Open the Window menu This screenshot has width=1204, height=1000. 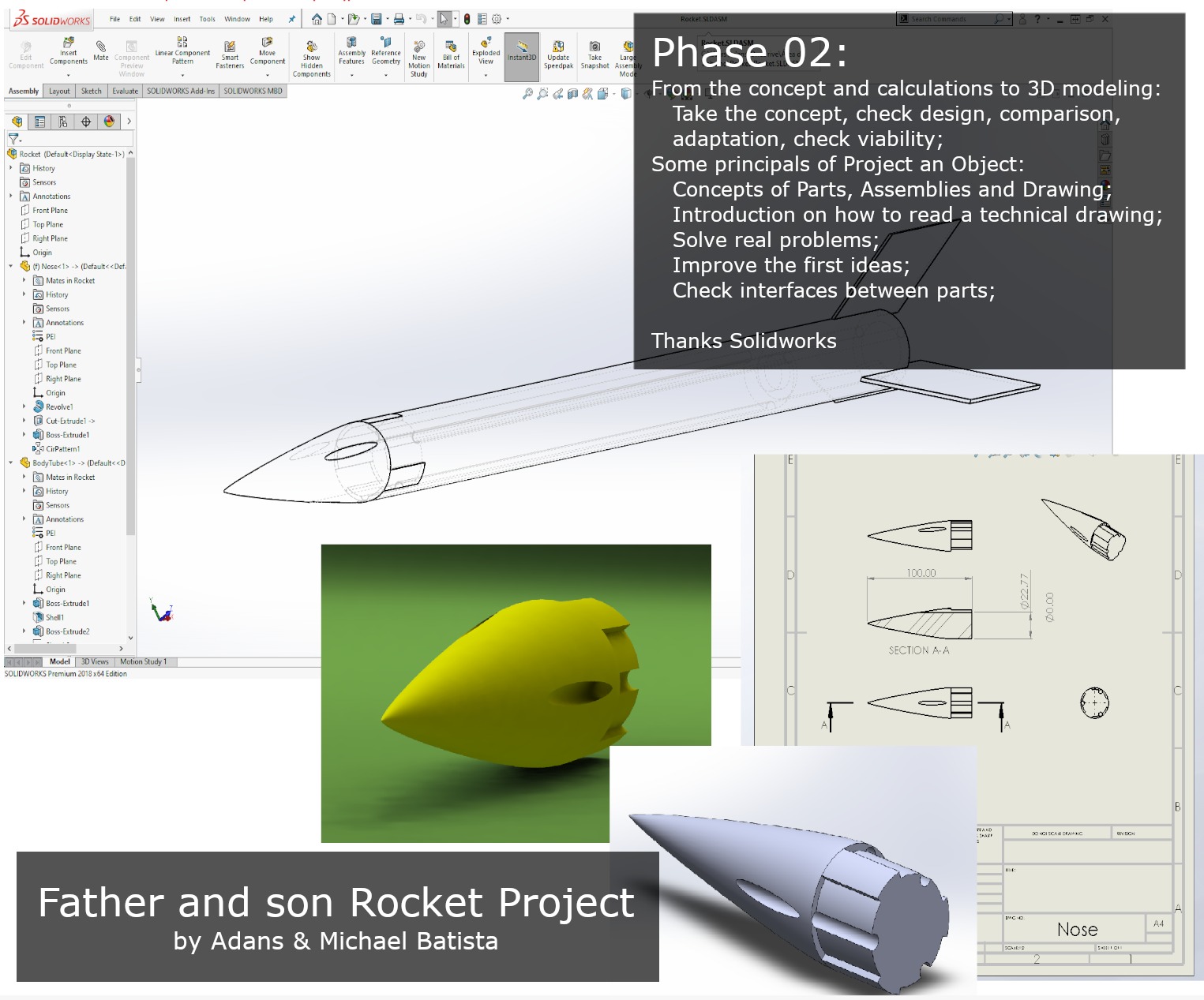(237, 19)
